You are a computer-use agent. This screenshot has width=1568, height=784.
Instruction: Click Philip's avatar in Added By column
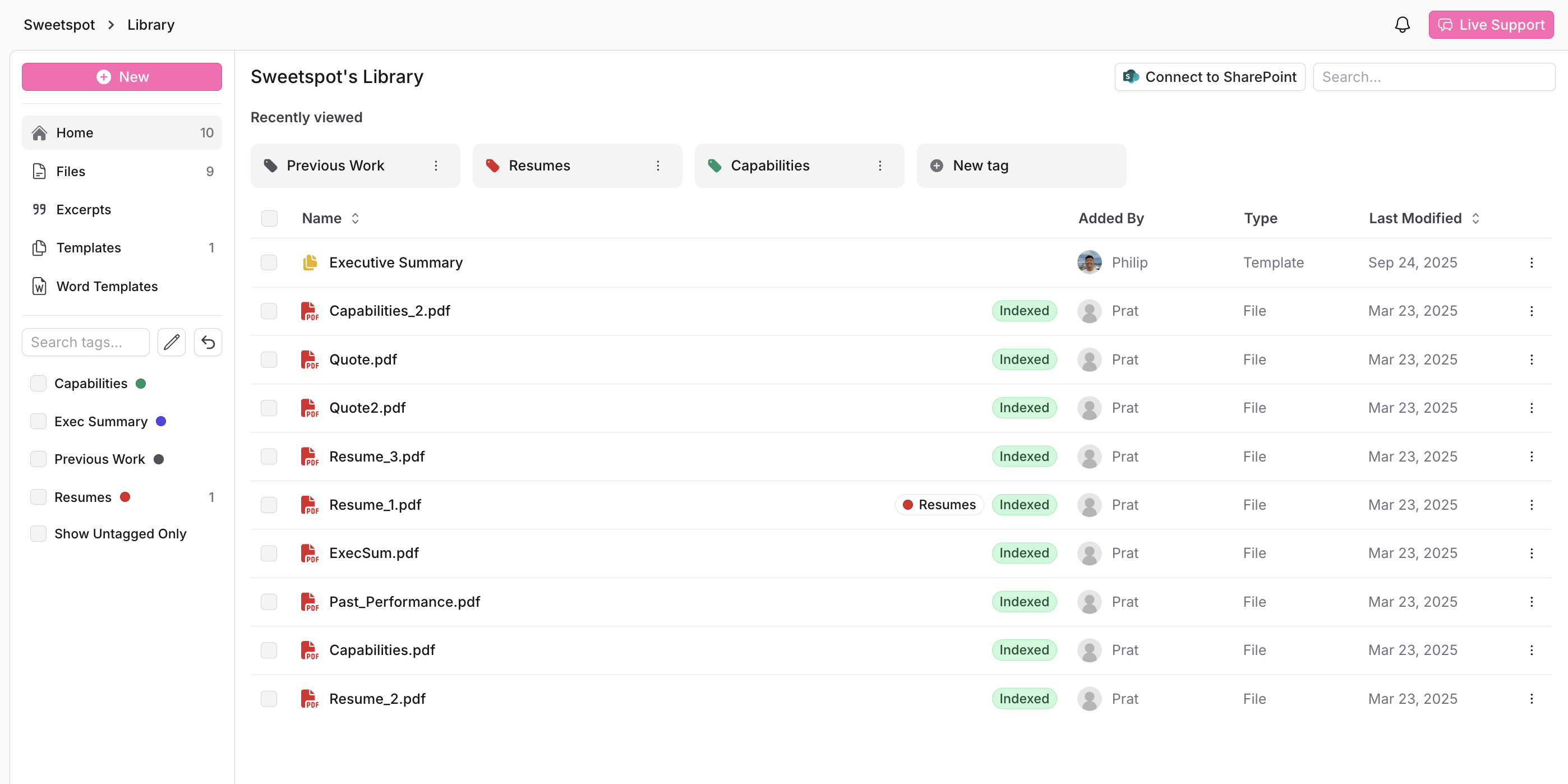point(1089,262)
